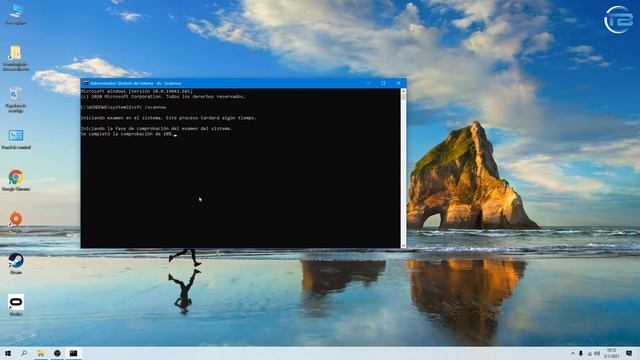Viewport: 640px width, 360px height.
Task: Show hidden system tray icons
Action: (x=573, y=353)
